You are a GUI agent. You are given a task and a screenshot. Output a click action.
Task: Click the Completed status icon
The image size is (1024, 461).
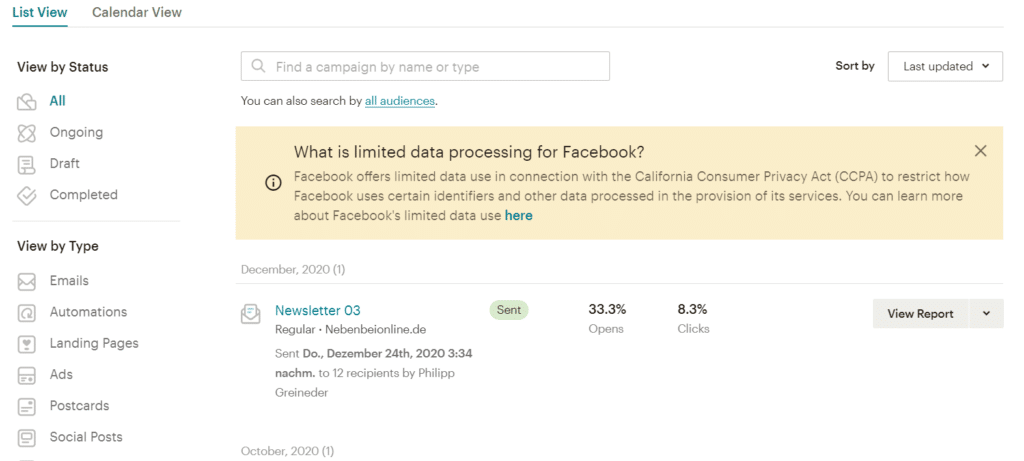coord(27,196)
